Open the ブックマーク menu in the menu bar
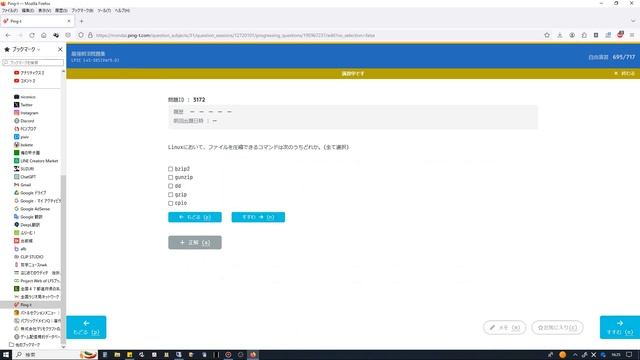The image size is (640, 360). coord(82,10)
